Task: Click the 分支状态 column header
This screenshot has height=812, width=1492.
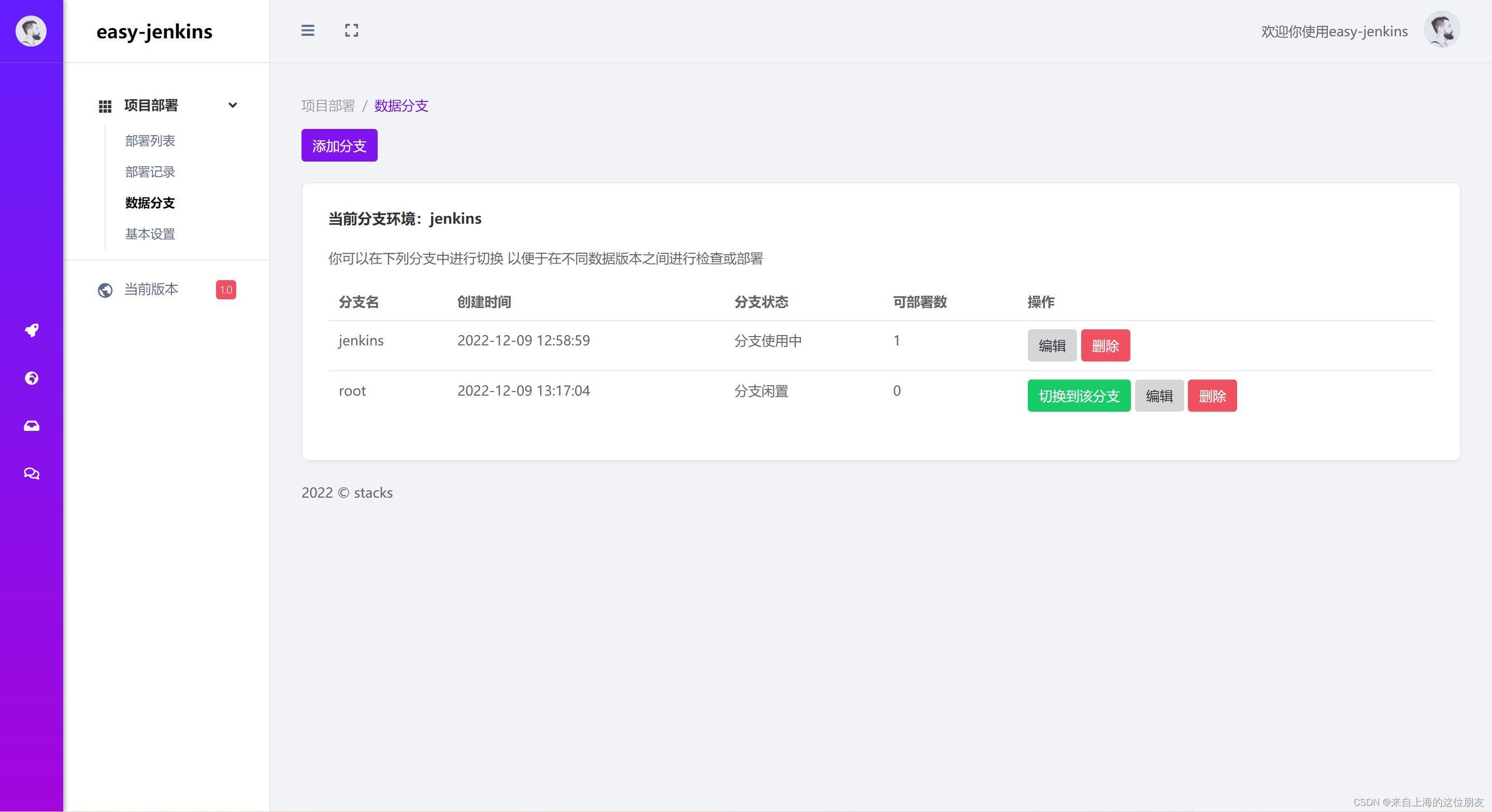Action: pos(761,302)
